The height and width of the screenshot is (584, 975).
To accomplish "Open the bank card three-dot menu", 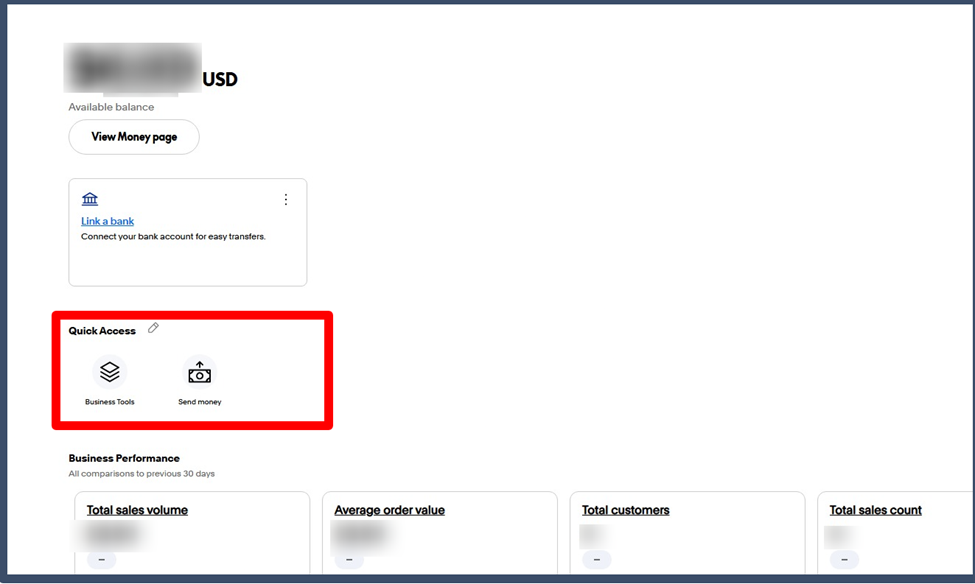I will tap(286, 199).
